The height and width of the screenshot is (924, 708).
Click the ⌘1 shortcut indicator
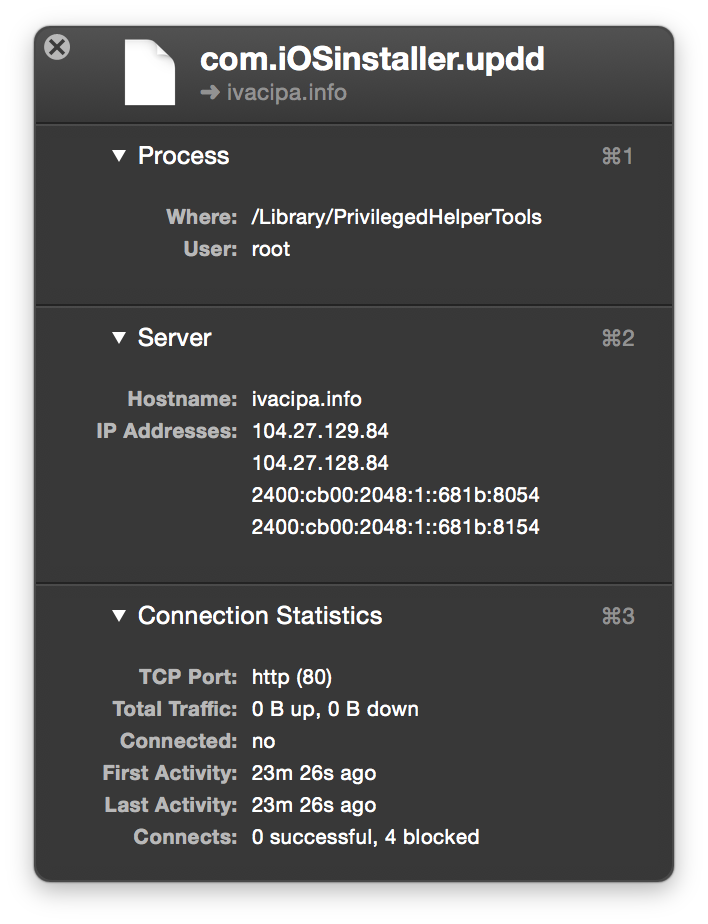click(x=617, y=157)
